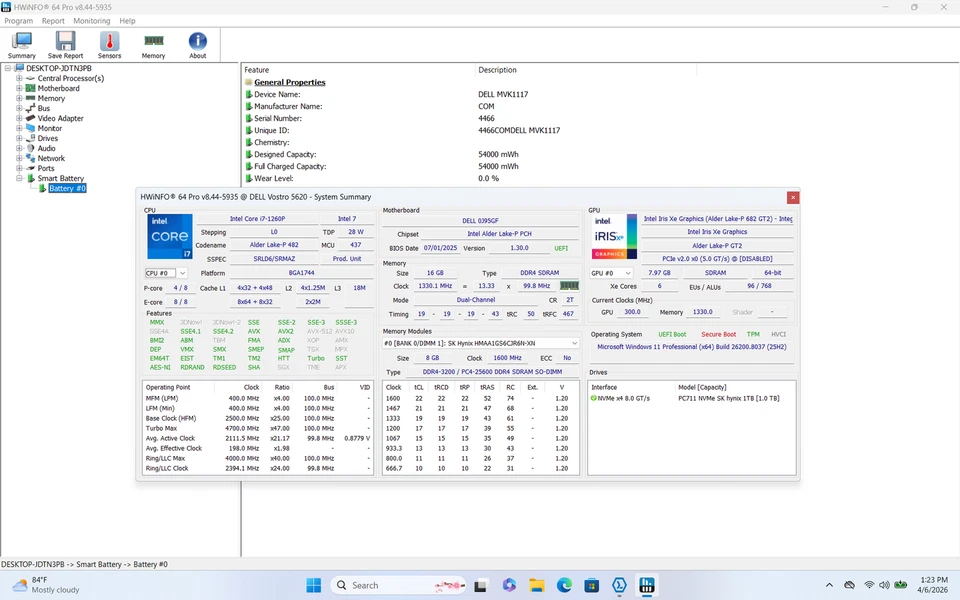Screen dimensions: 960x600
Task: Select the Monitor tree item
Action: [50, 128]
